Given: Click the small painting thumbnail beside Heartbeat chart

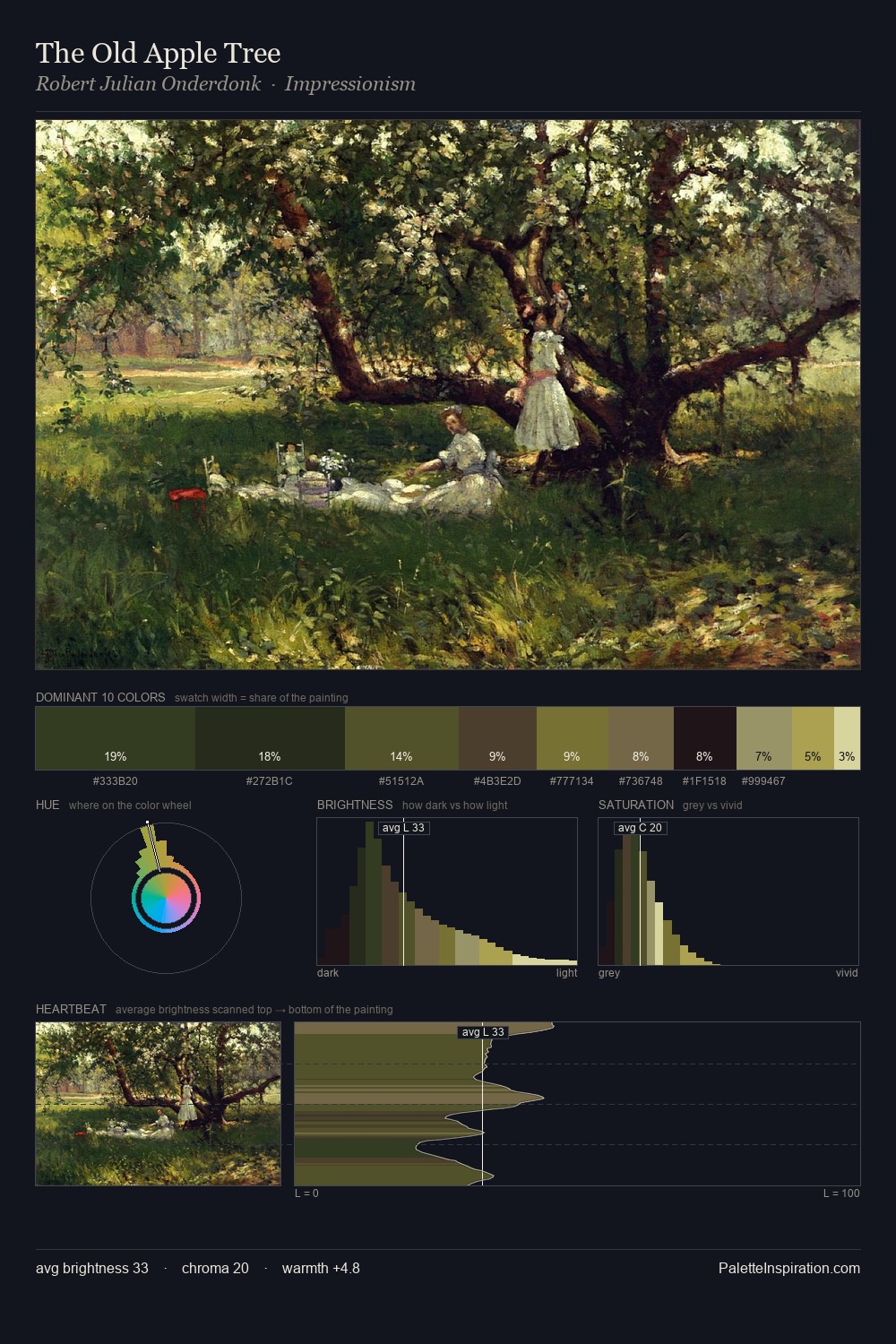Looking at the screenshot, I should click(x=158, y=1104).
